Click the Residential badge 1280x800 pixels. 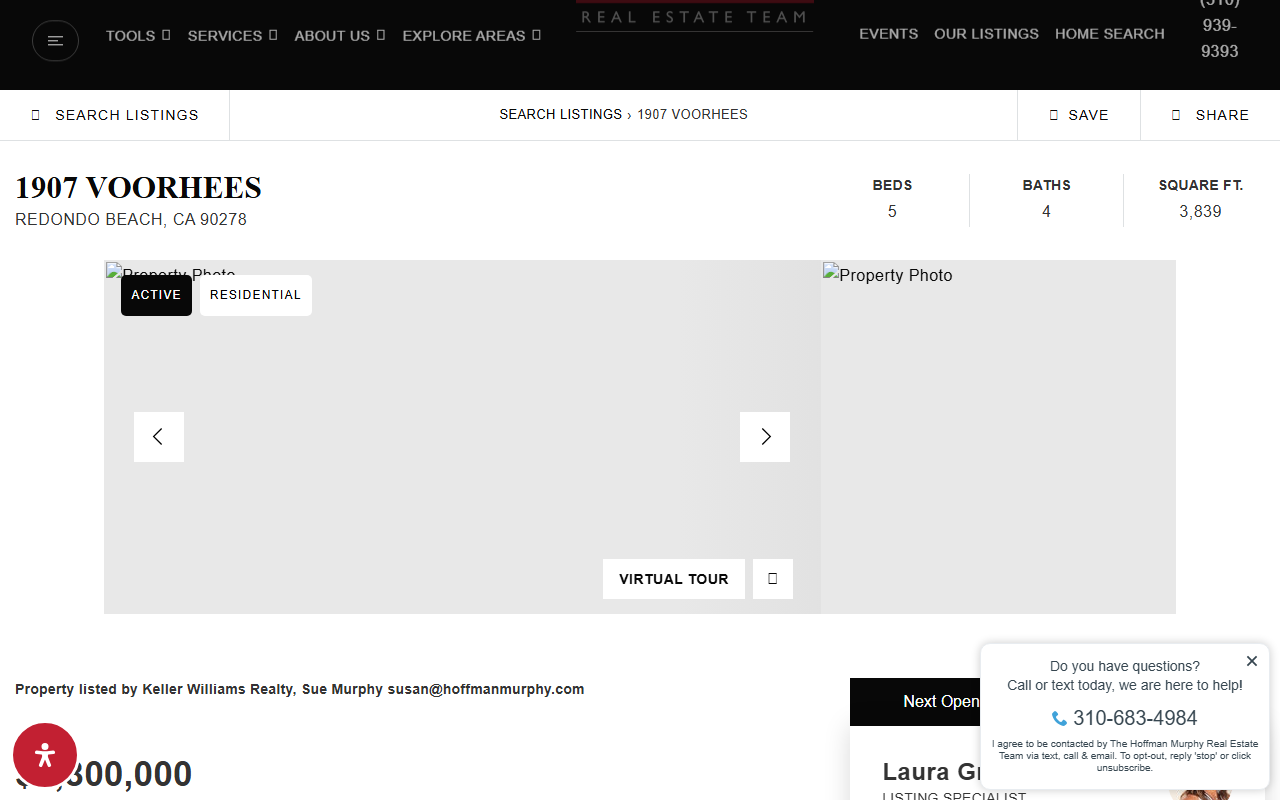coord(256,295)
